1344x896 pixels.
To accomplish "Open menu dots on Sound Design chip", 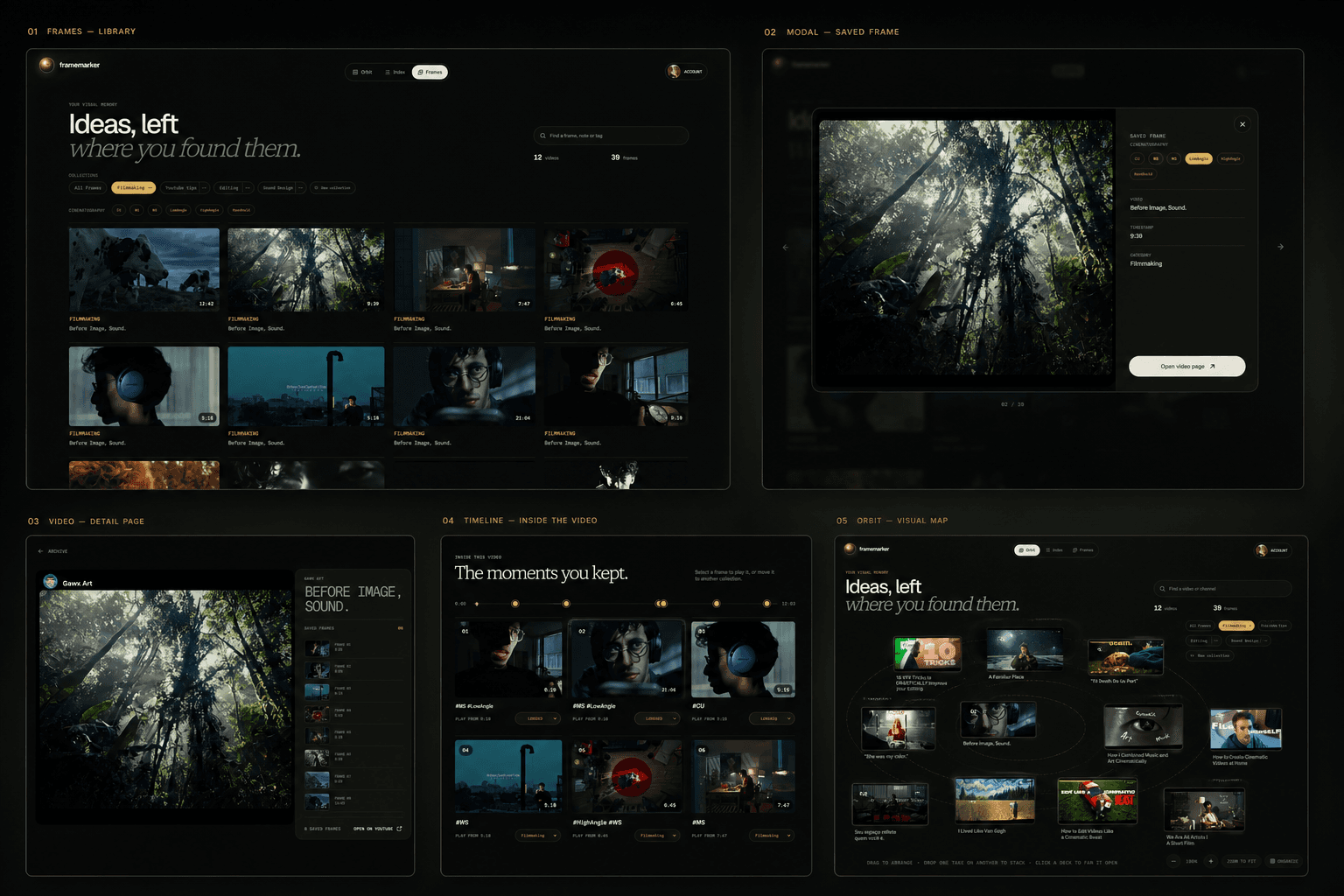I will click(301, 187).
